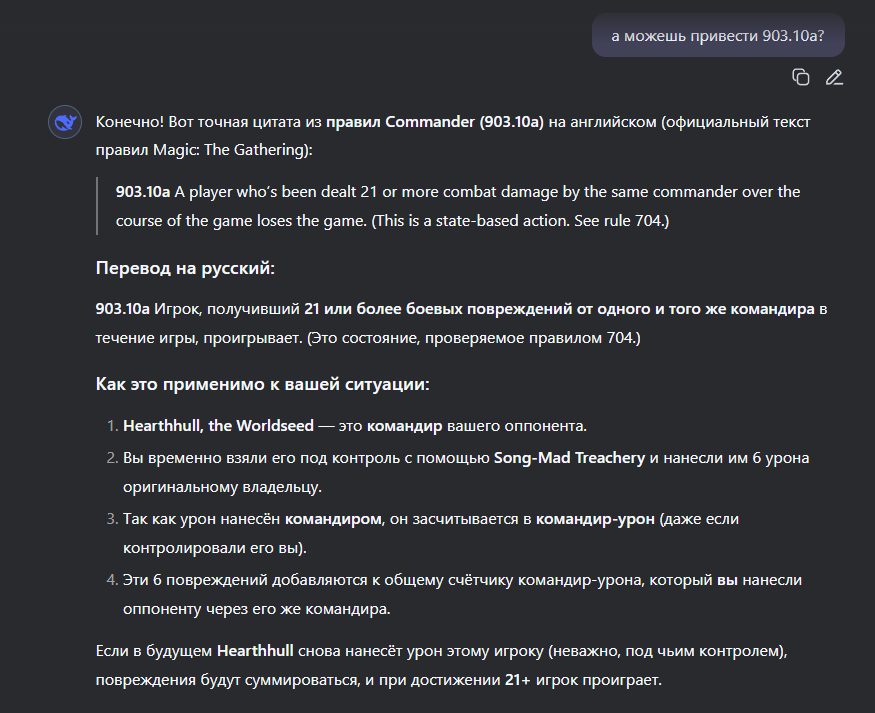This screenshot has width=875, height=713.
Task: Click bold text "правил Commander (903.10a)"
Action: coord(435,122)
